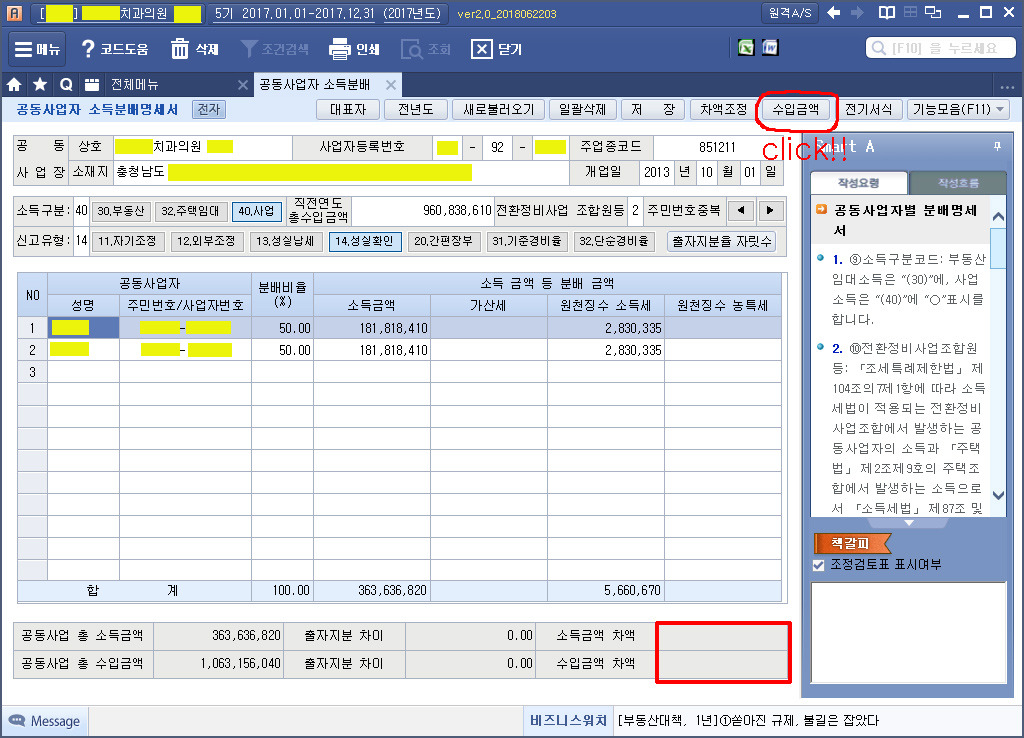This screenshot has width=1024, height=738.
Task: Select income type 30.부동산
Action: (121, 211)
